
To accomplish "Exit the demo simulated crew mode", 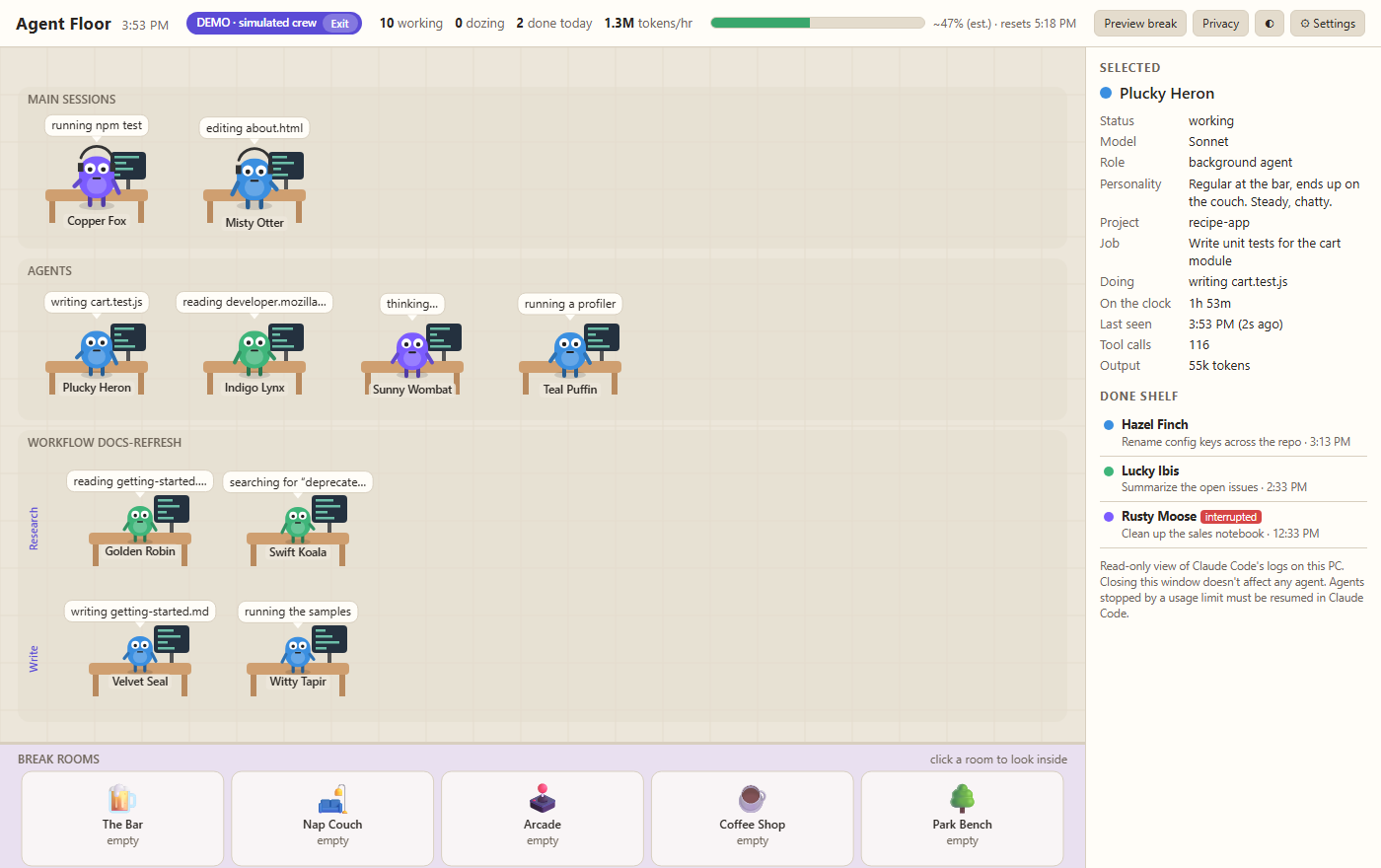I will click(339, 24).
